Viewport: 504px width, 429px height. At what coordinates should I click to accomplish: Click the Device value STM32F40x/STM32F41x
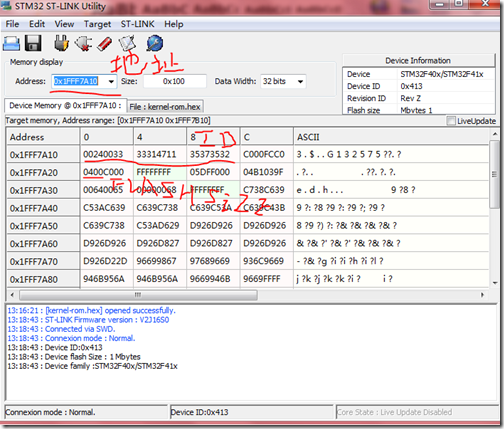442,74
